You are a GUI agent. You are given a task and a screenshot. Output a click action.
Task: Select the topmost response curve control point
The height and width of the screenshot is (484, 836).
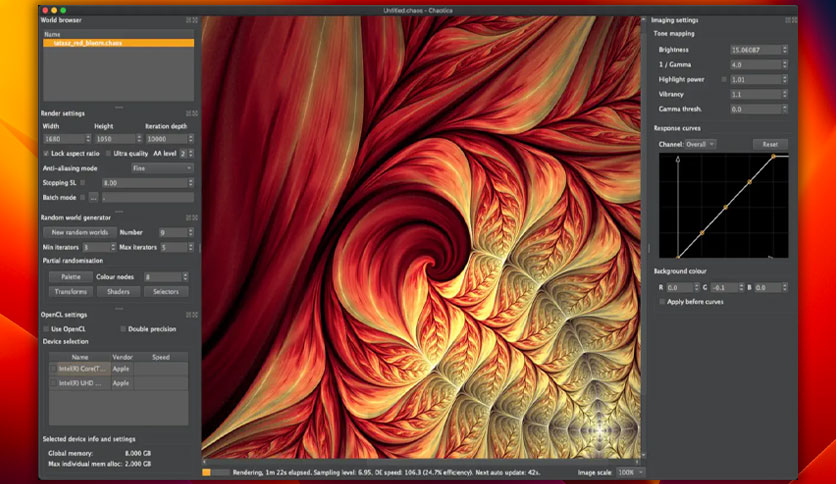coord(773,156)
